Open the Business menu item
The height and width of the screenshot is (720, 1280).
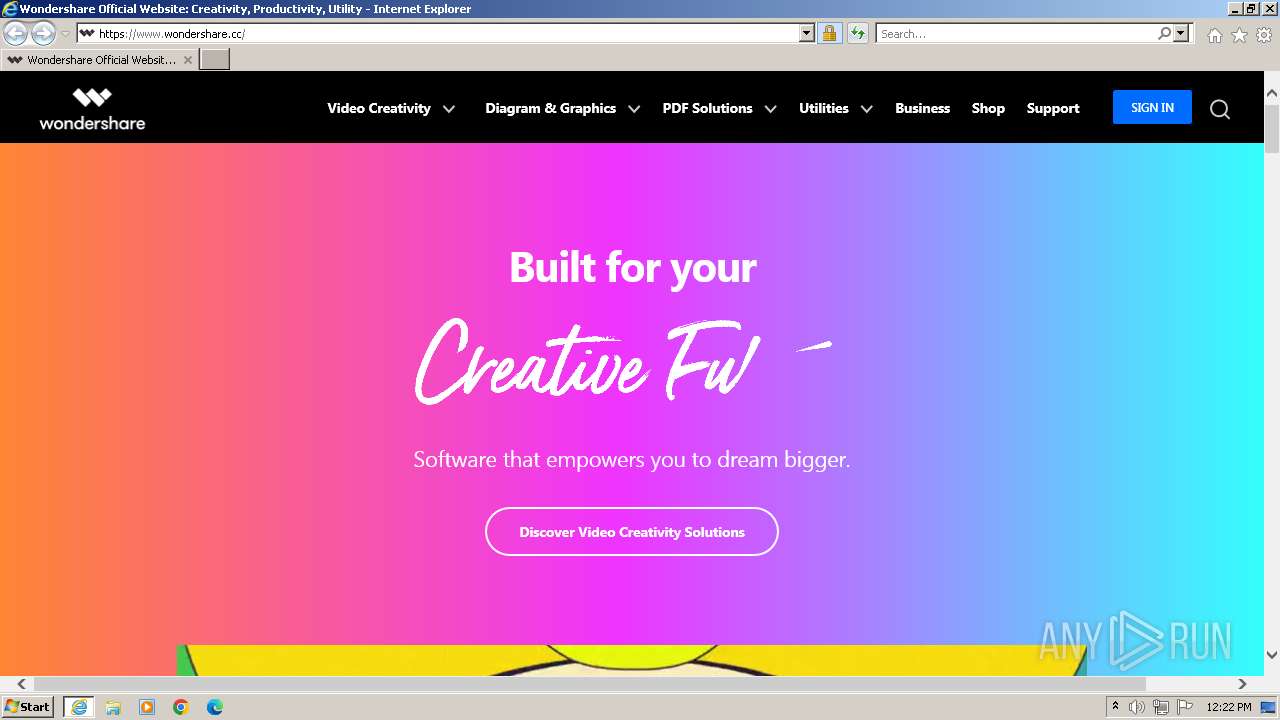click(x=922, y=108)
